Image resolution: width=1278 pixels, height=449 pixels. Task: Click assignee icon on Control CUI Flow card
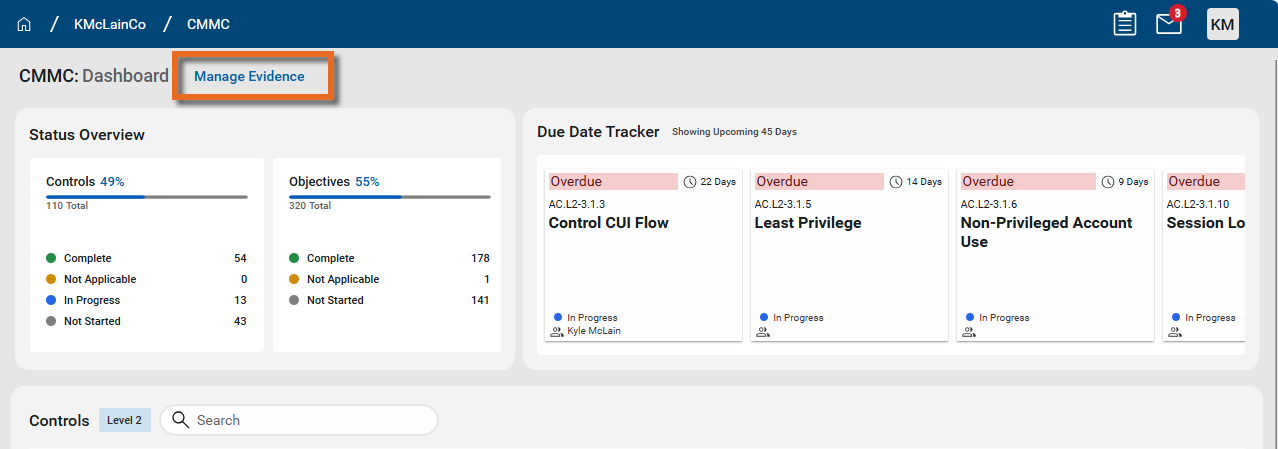click(x=557, y=332)
